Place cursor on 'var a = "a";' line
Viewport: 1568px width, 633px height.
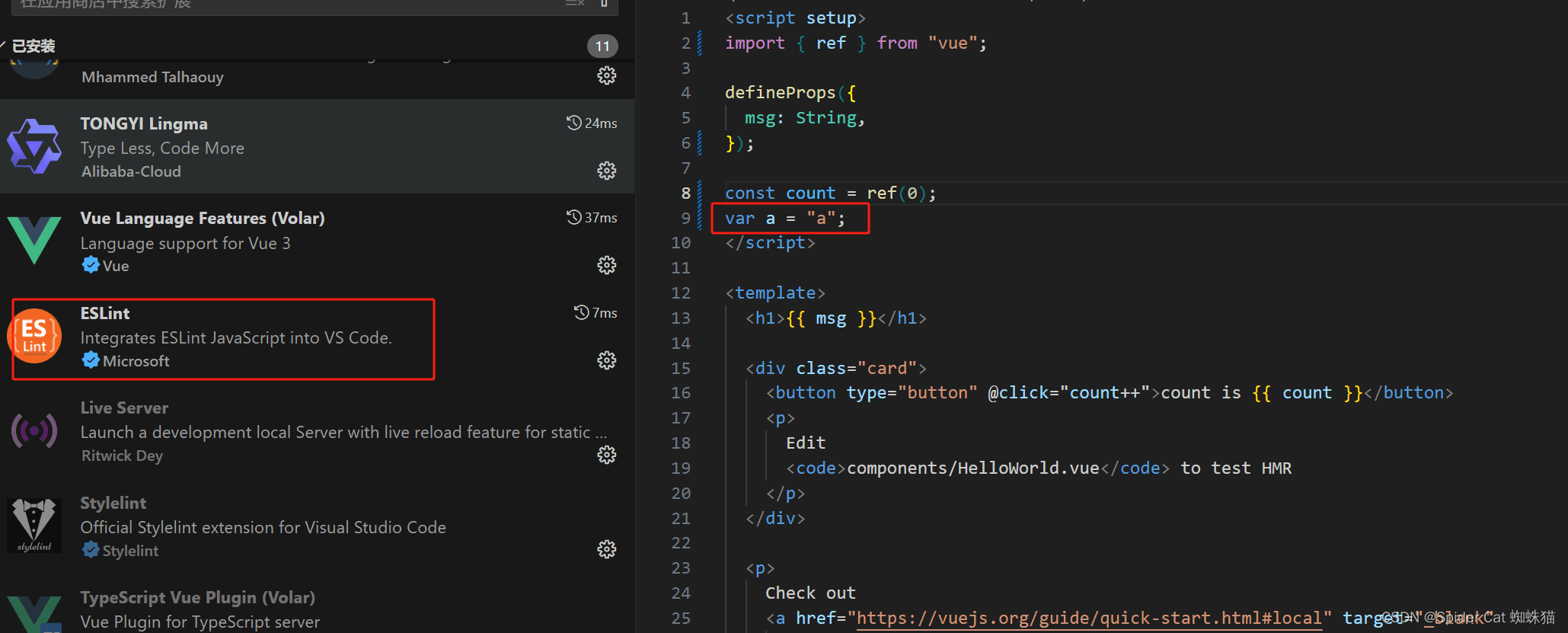pos(785,218)
